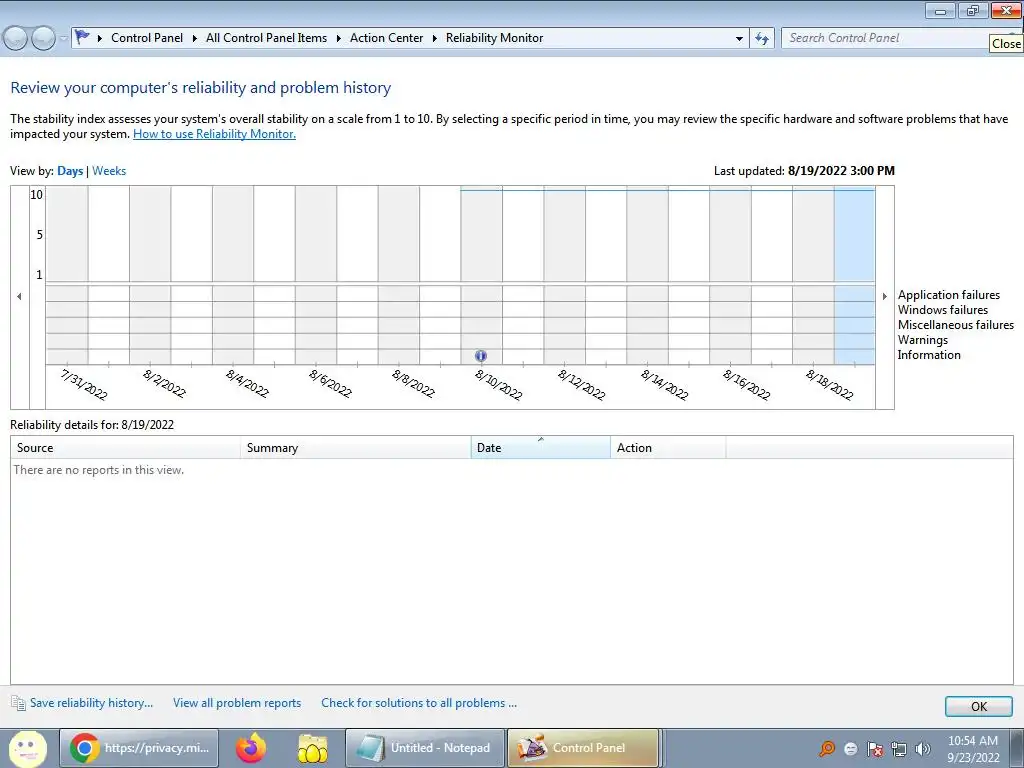Open the folder icon on taskbar
Screen dimensions: 1024x768
pos(312,748)
